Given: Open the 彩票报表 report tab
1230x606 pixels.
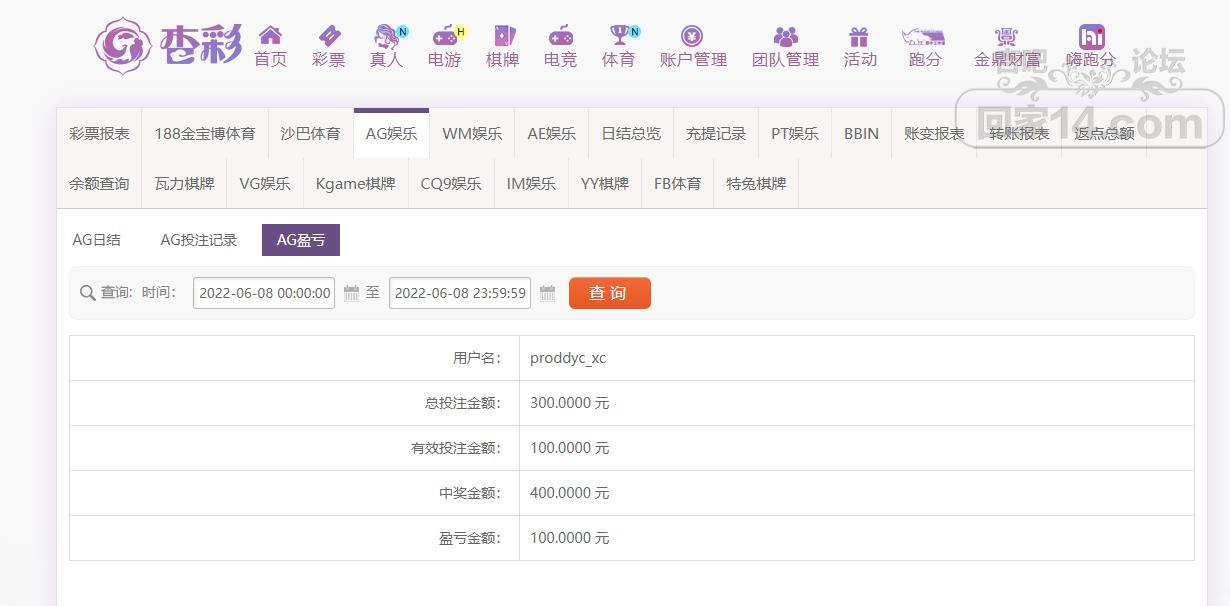Looking at the screenshot, I should tap(99, 133).
